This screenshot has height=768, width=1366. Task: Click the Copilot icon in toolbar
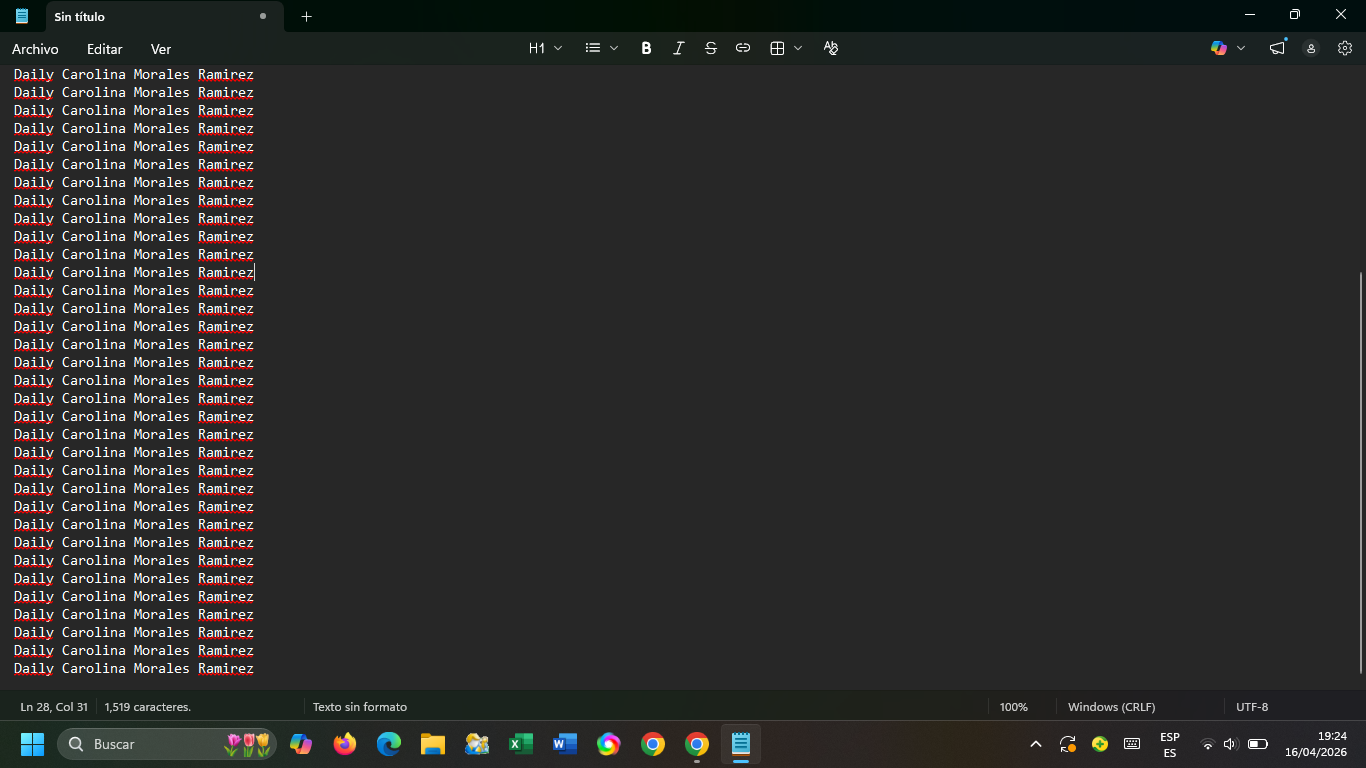(1219, 48)
